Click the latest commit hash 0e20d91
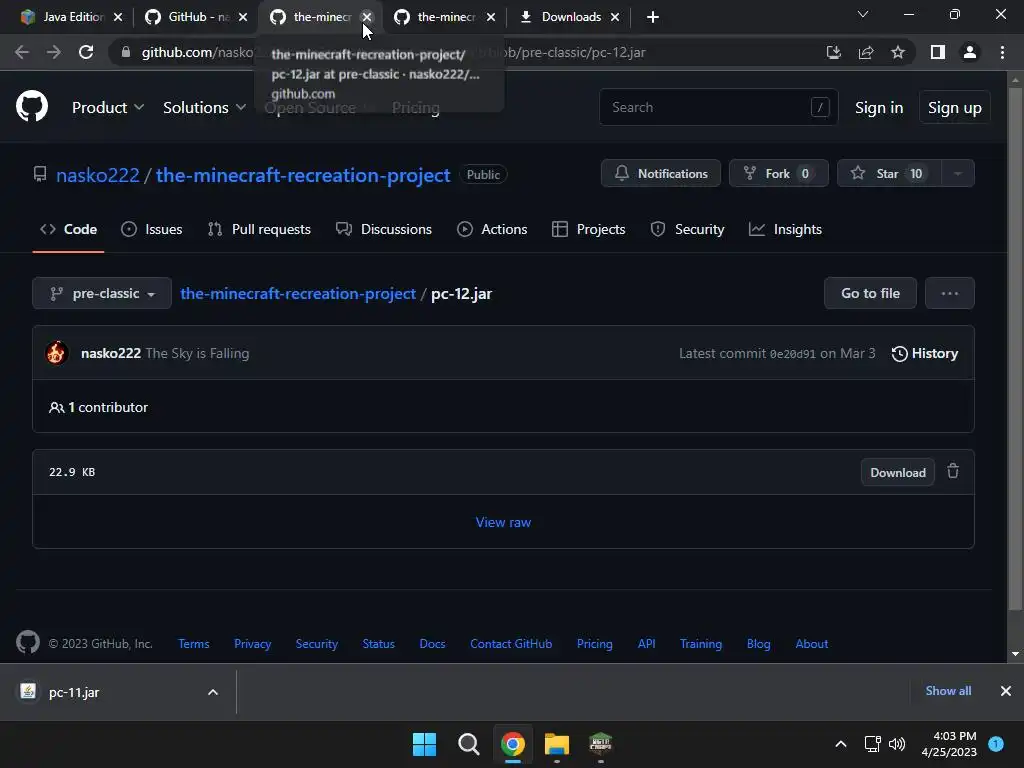The width and height of the screenshot is (1024, 768). click(792, 354)
